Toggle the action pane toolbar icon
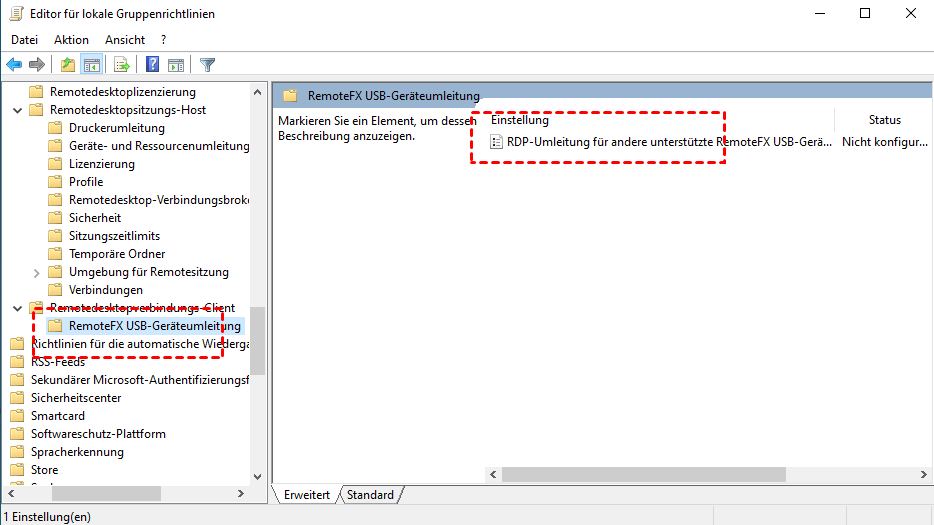 pos(176,64)
